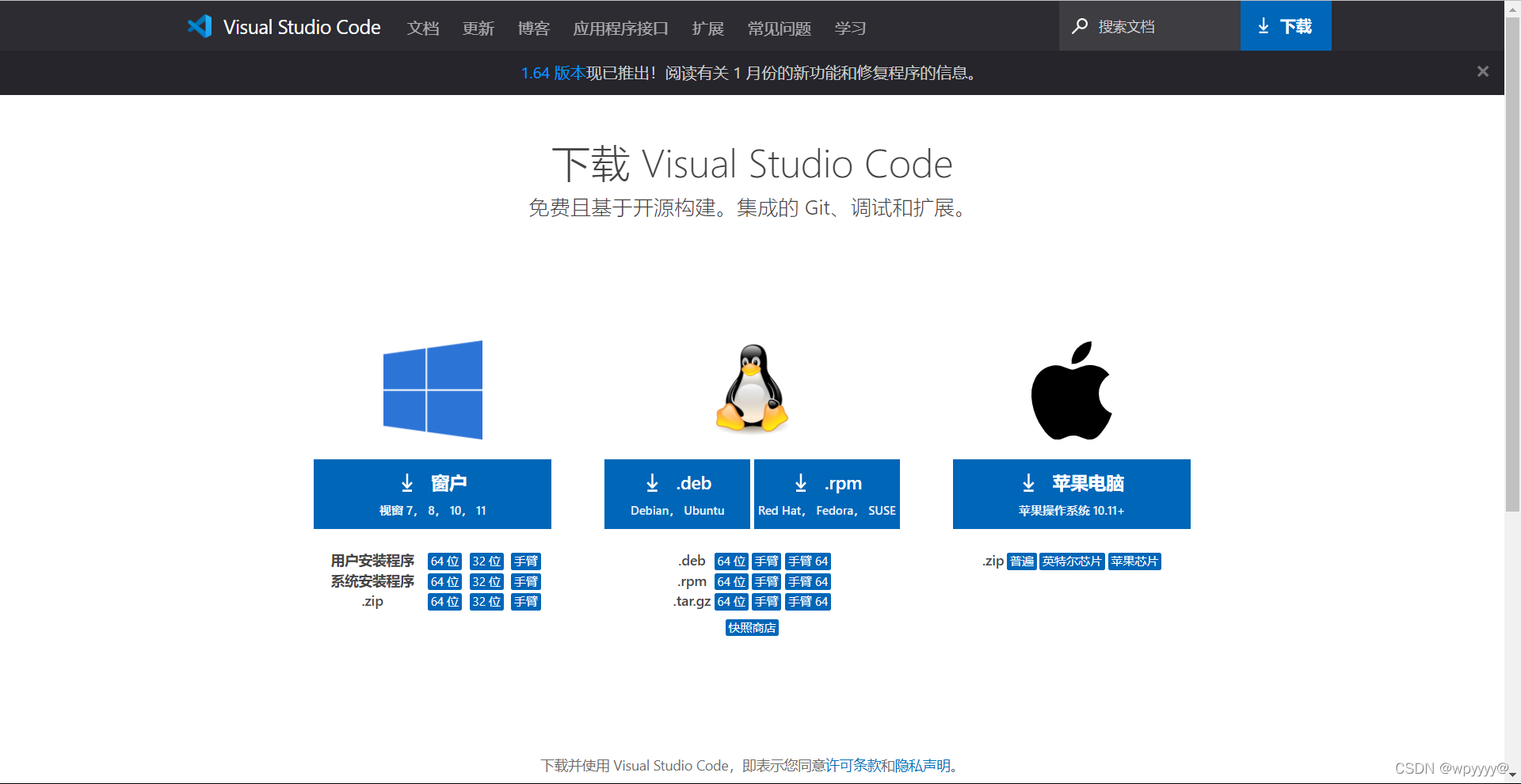Open the 更新 menu item
The image size is (1521, 784).
(478, 28)
